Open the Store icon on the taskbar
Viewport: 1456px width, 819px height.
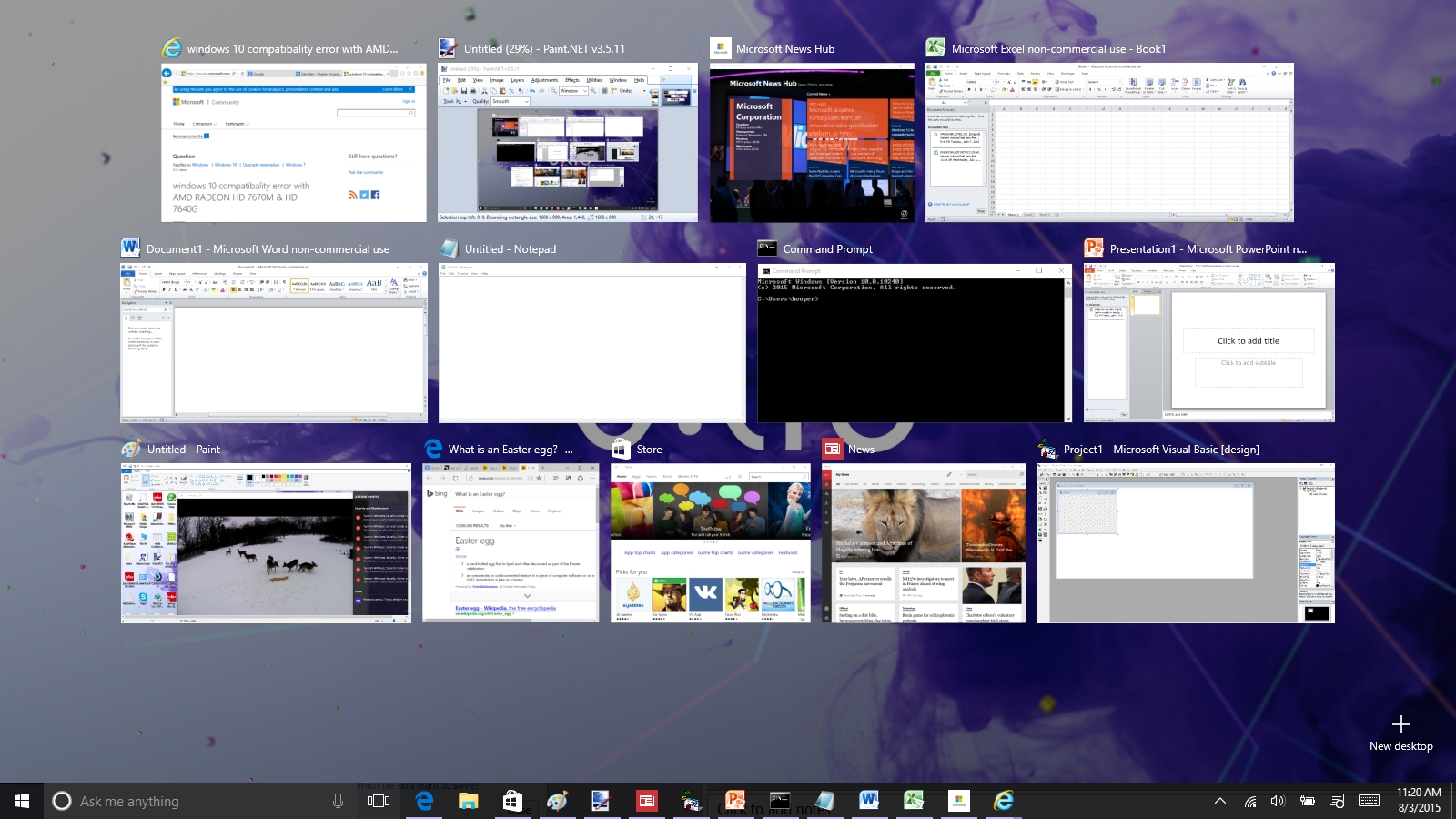[512, 801]
